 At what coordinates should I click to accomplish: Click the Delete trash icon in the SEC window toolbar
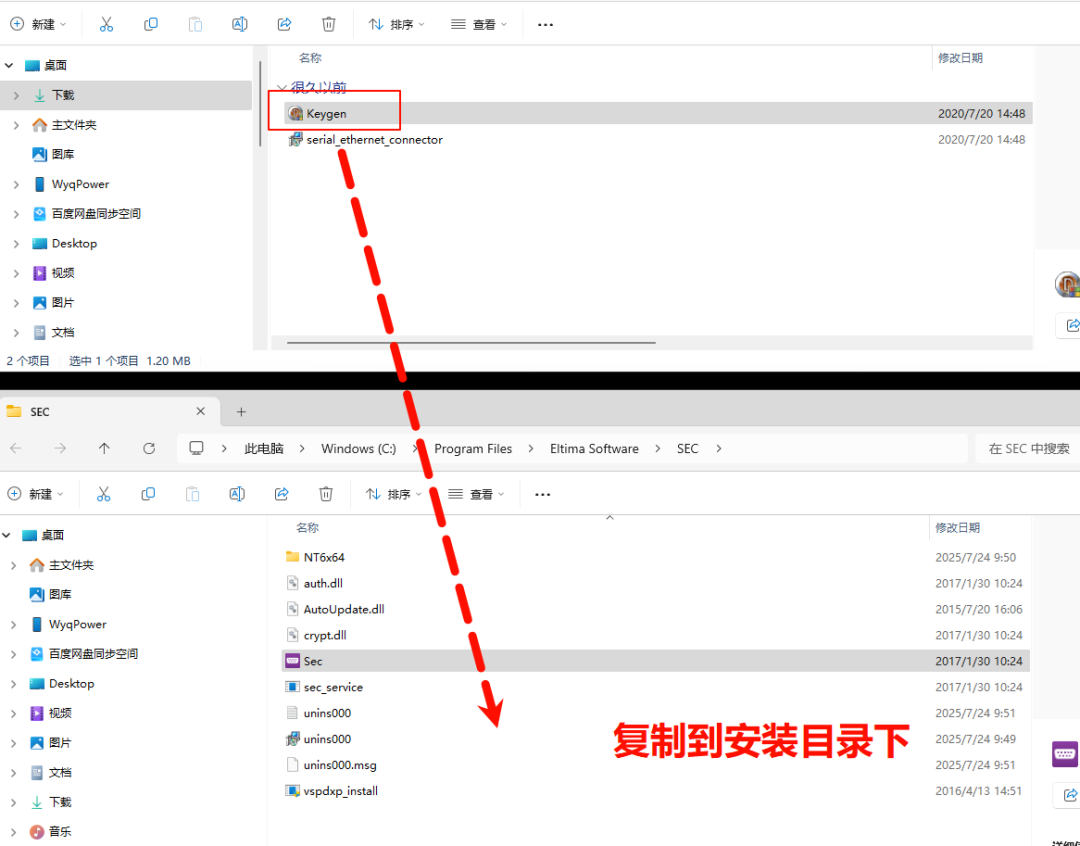326,494
